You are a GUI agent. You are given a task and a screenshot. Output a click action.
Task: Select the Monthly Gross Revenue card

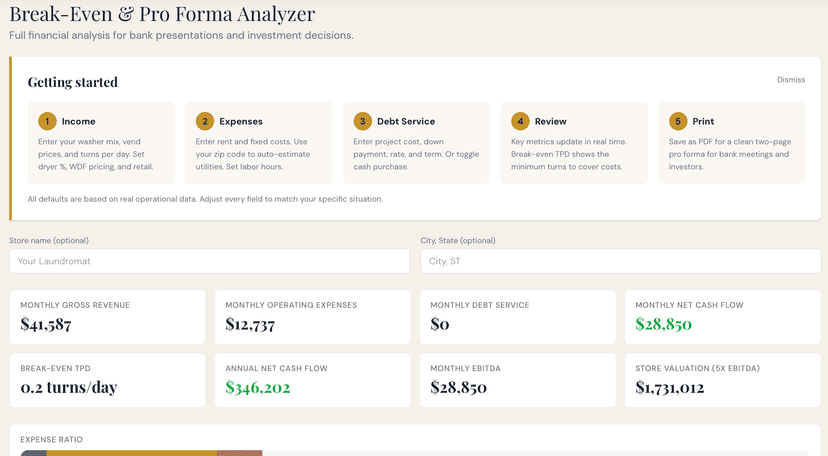click(x=107, y=317)
